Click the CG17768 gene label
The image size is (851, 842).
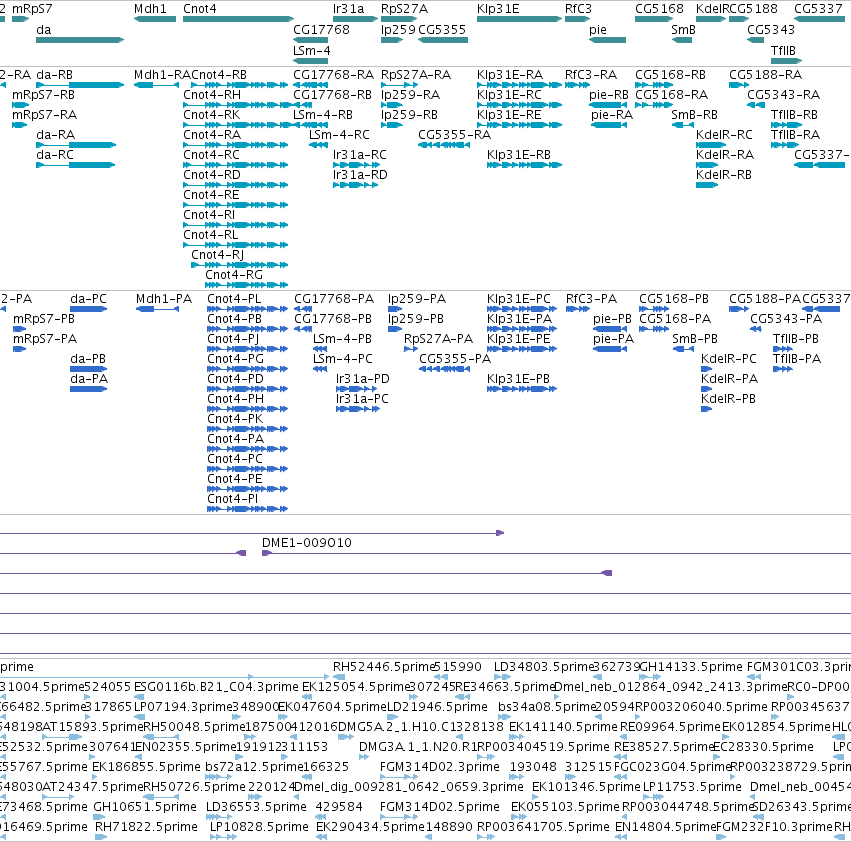click(321, 29)
